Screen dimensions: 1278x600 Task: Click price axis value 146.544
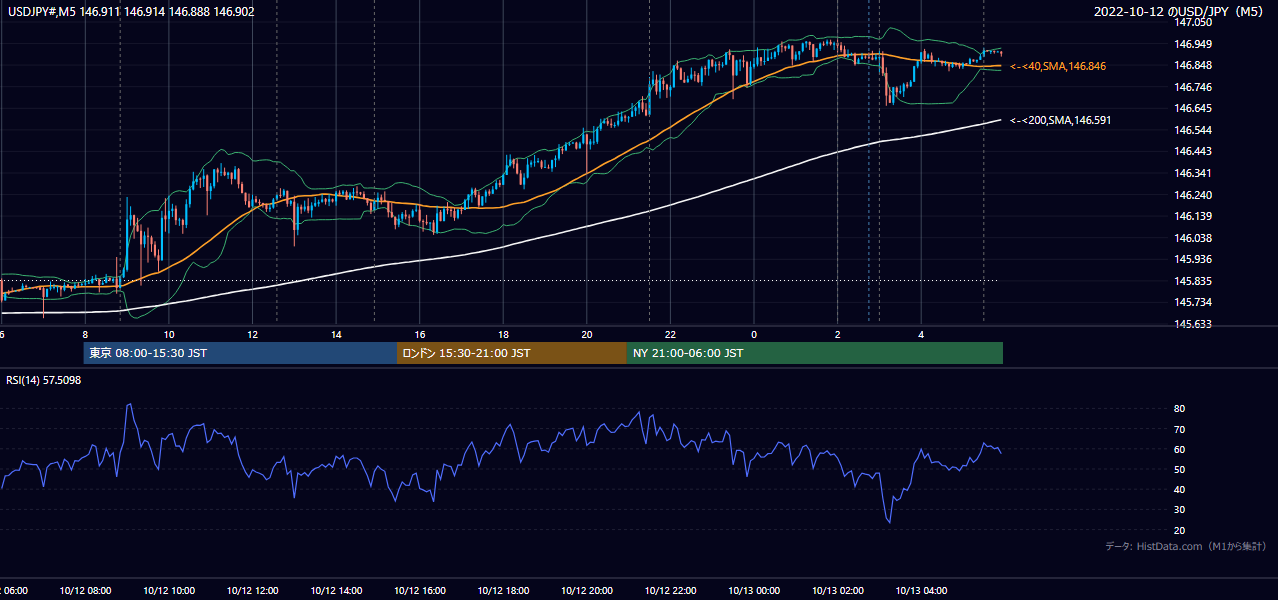(x=1194, y=130)
